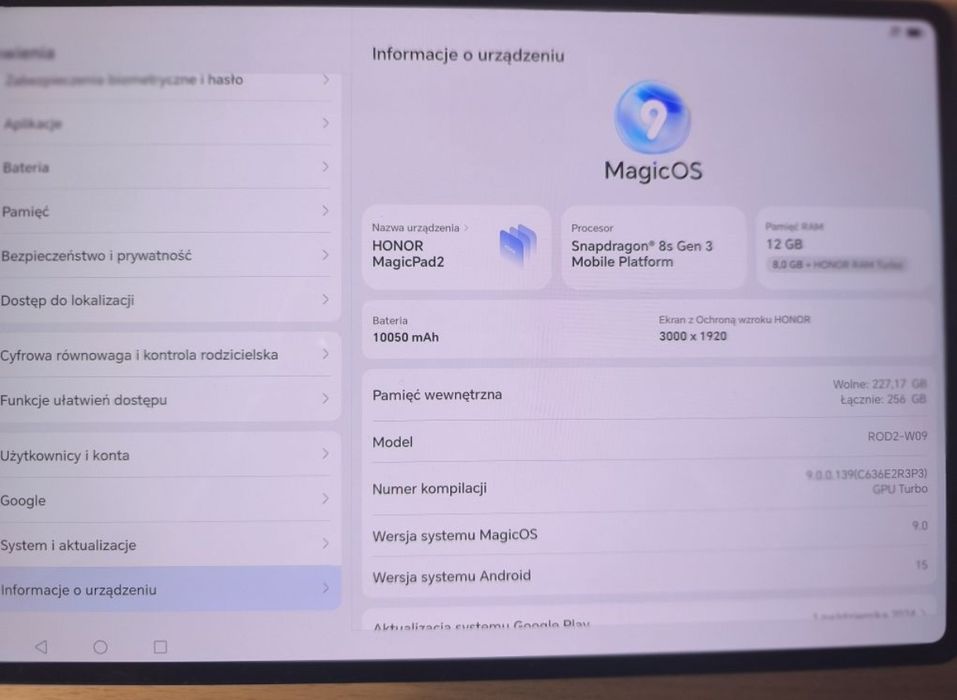
Task: Tap the 8,0 GB + HONOR RAM Turbo badge
Action: click(x=837, y=264)
